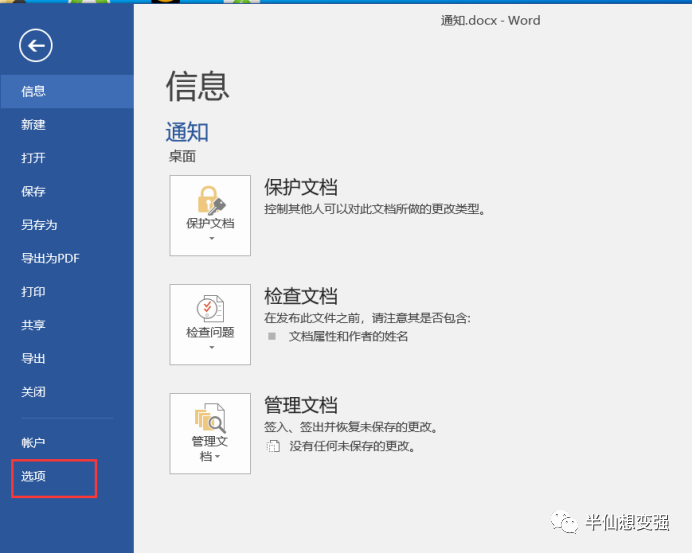The width and height of the screenshot is (692, 554).
Task: Click the 保护文档 section heading
Action: click(x=301, y=187)
